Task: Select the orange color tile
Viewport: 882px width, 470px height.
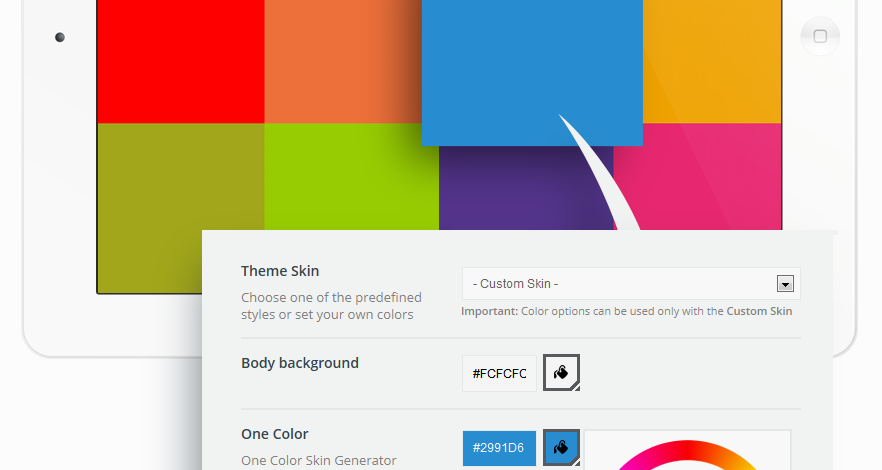Action: (343, 61)
